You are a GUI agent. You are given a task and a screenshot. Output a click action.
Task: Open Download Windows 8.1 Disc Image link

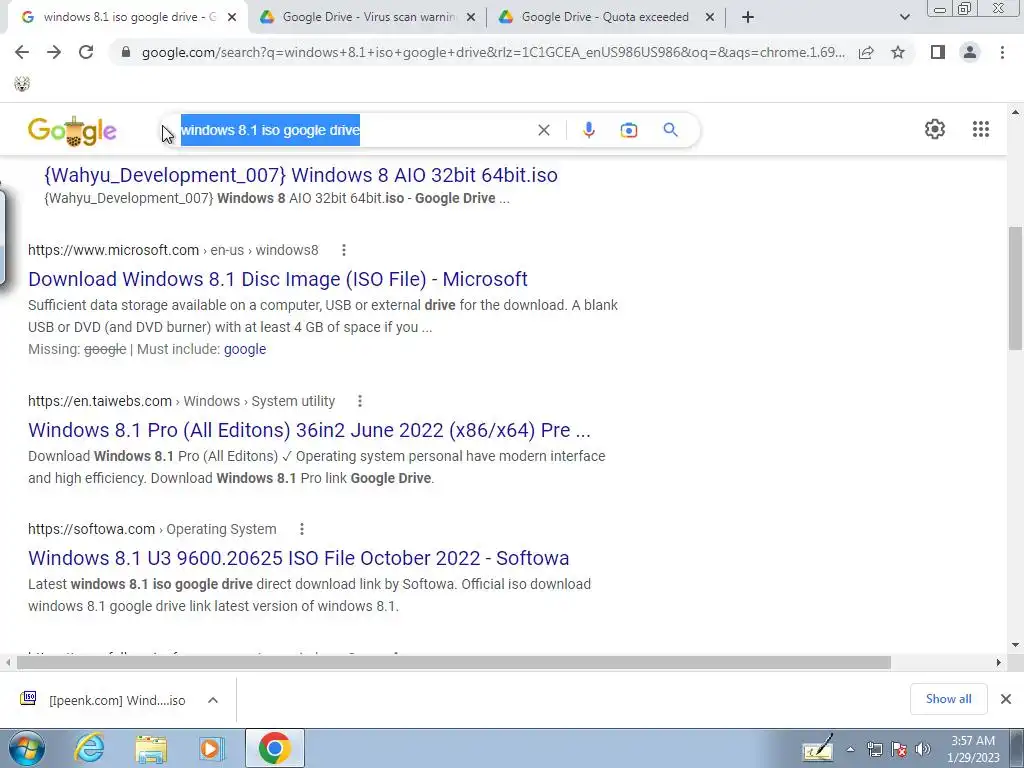278,279
